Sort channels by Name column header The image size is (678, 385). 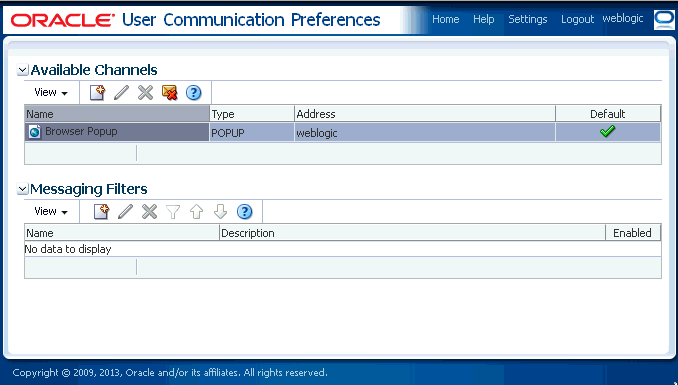point(117,114)
